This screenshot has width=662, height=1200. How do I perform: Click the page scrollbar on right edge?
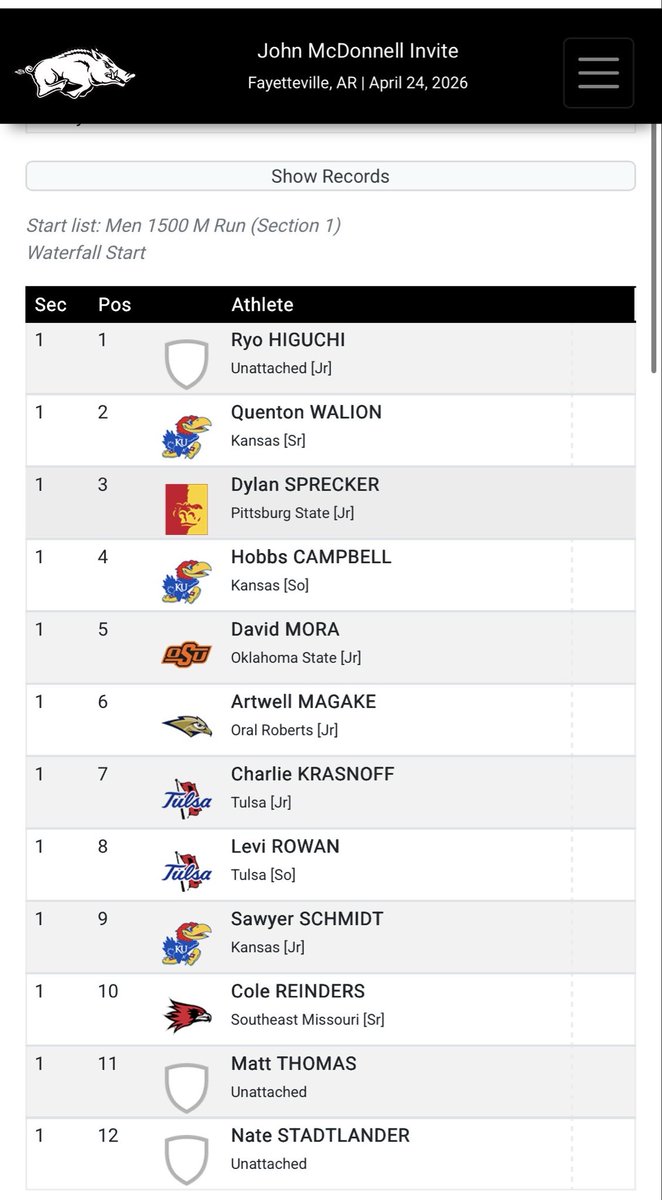click(x=655, y=250)
